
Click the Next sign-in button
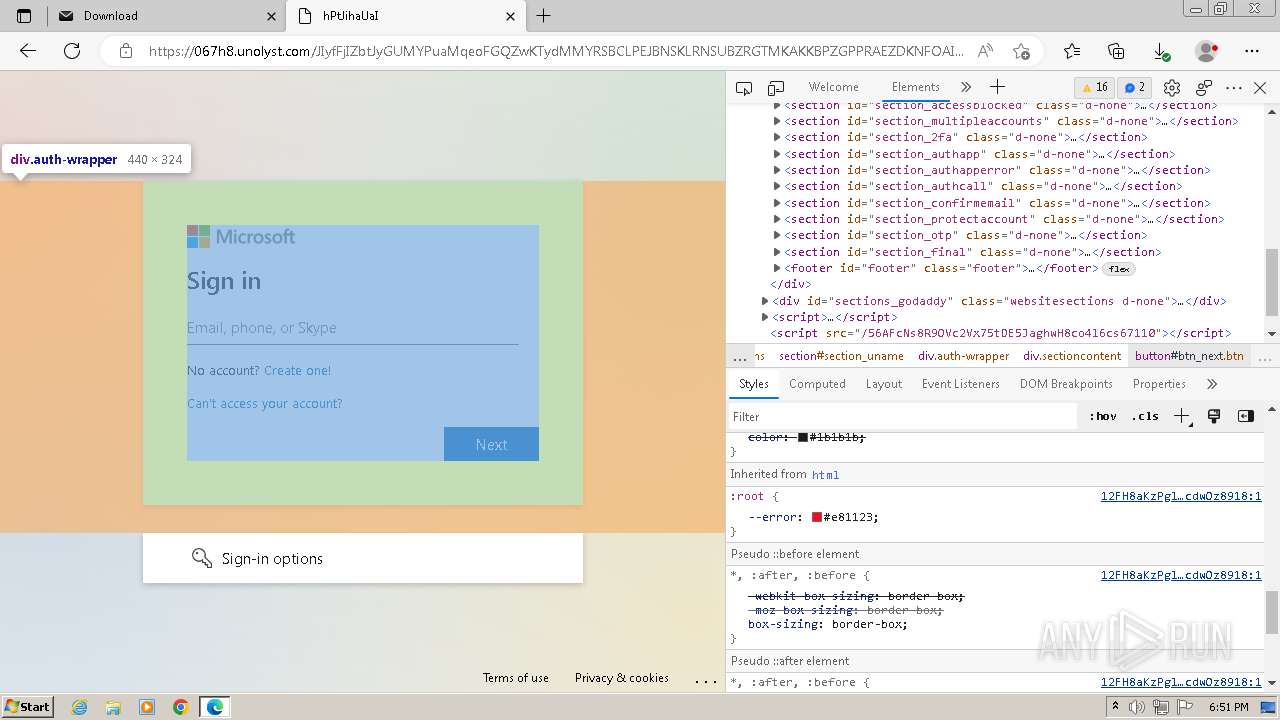(491, 444)
